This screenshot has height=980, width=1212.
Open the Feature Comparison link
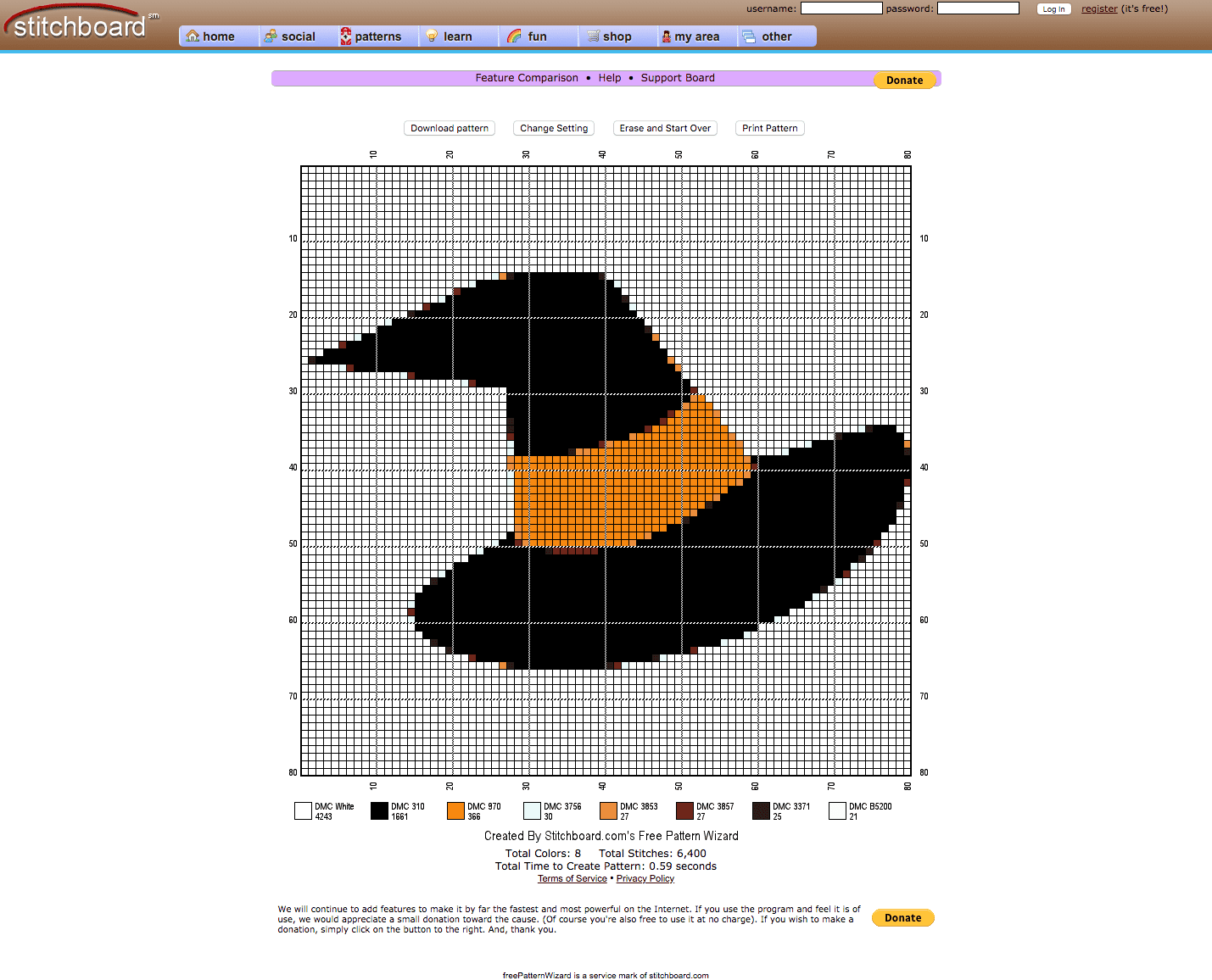click(526, 77)
